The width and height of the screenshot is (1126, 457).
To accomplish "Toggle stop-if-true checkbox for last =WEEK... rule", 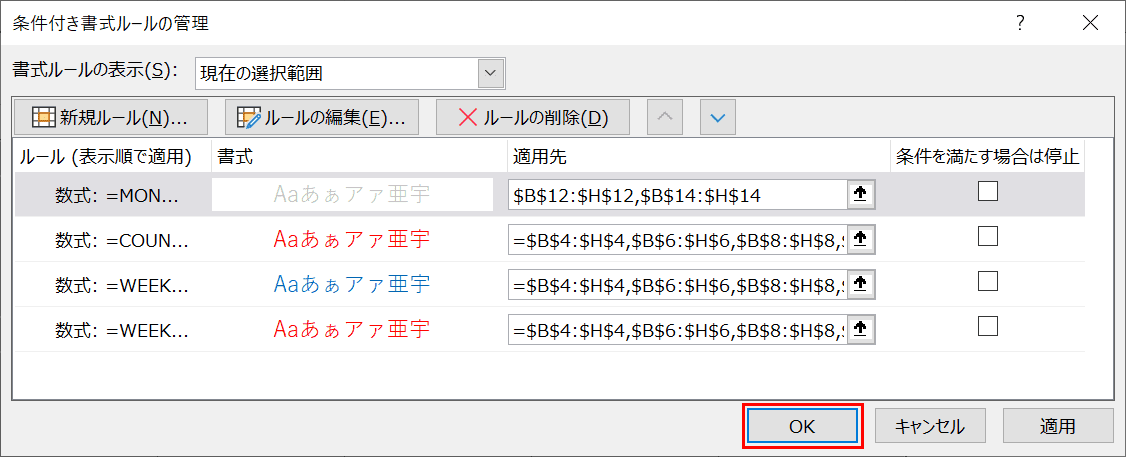I will pyautogui.click(x=988, y=326).
